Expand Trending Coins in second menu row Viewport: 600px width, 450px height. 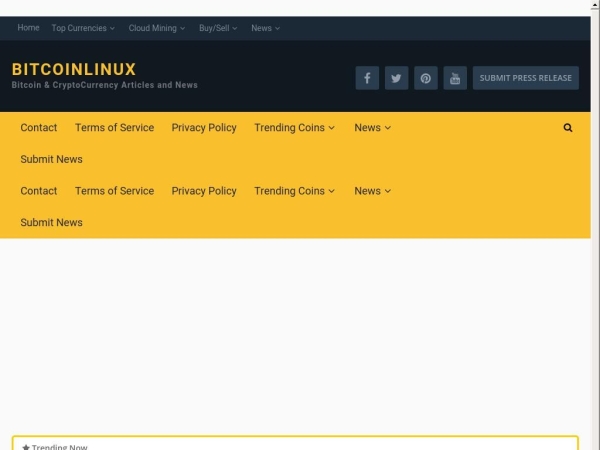[295, 191]
